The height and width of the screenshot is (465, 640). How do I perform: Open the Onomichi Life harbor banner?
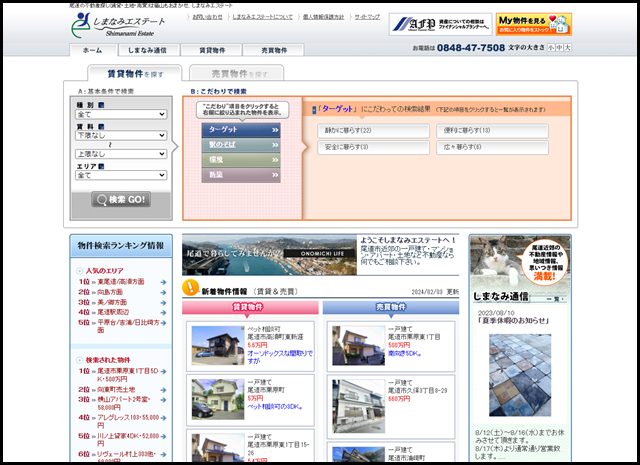click(x=269, y=255)
